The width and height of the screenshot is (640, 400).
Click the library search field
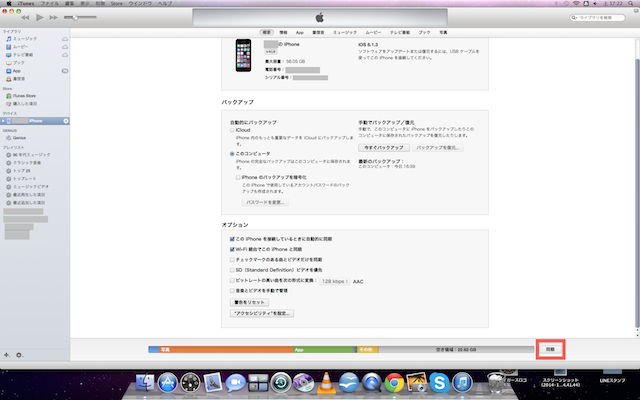[x=598, y=18]
